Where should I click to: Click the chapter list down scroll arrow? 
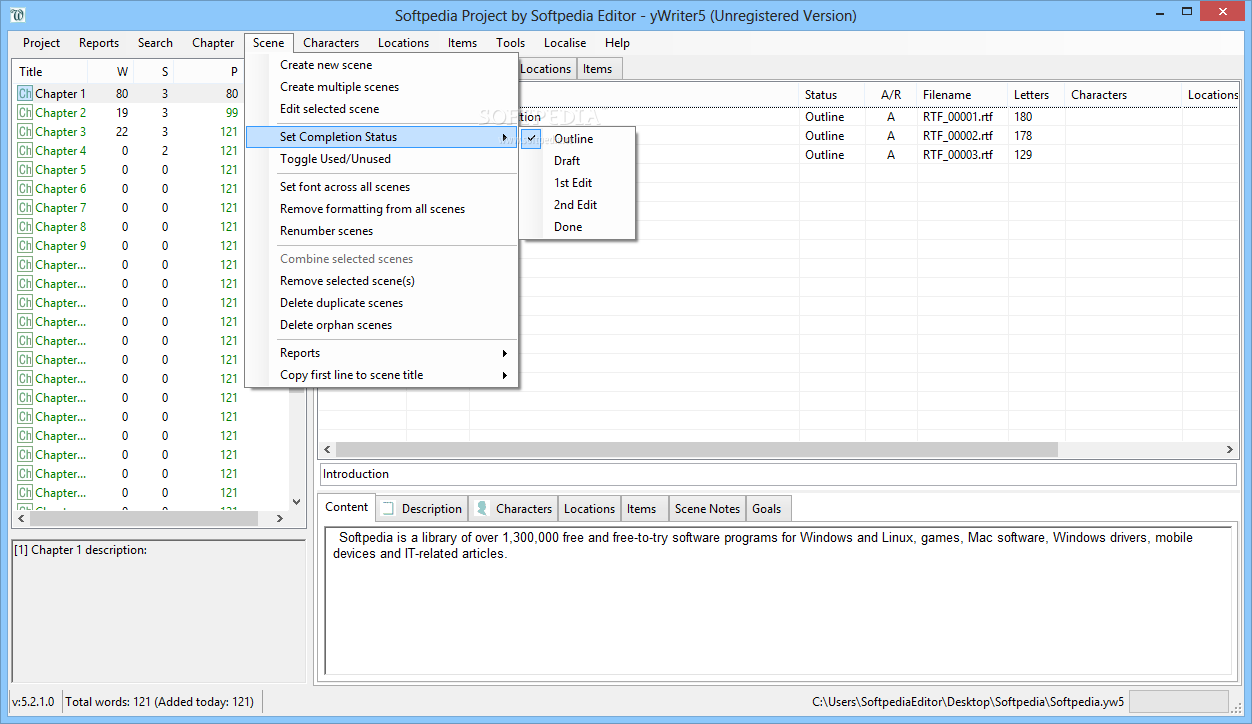tap(296, 502)
